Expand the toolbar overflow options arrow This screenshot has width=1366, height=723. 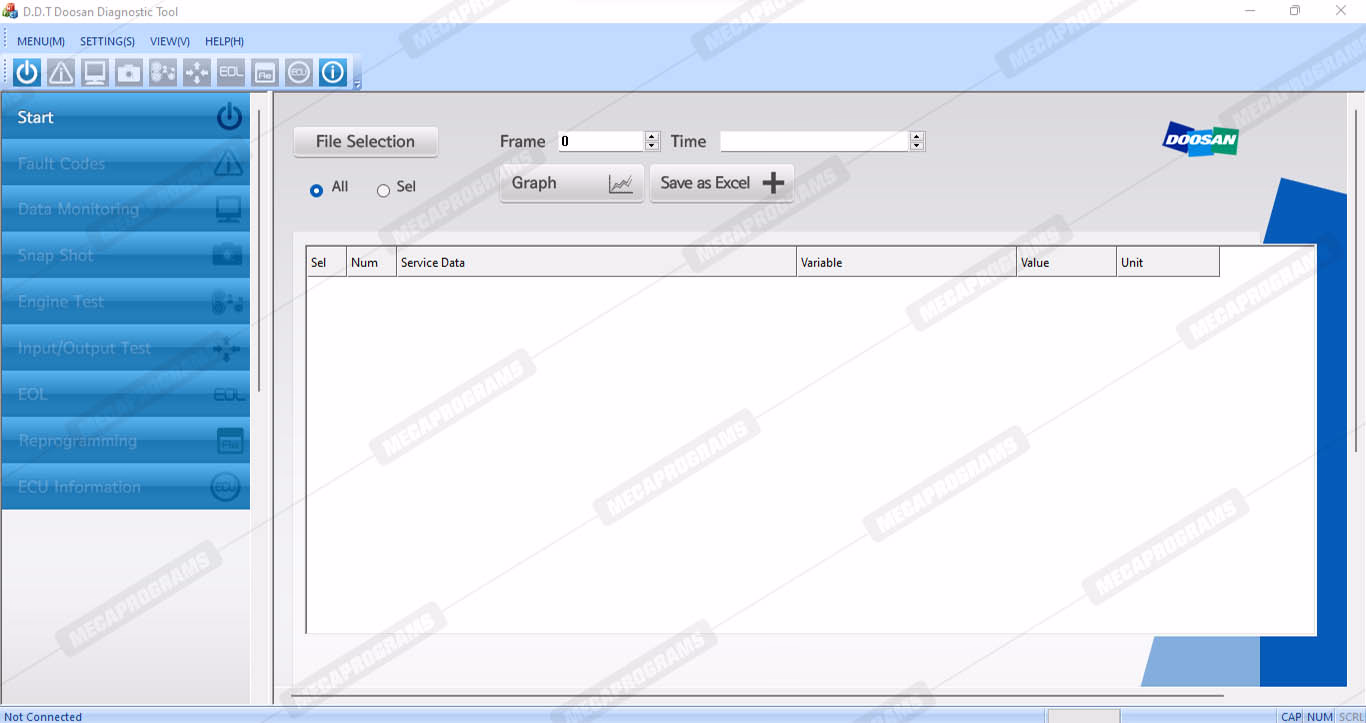tap(357, 85)
